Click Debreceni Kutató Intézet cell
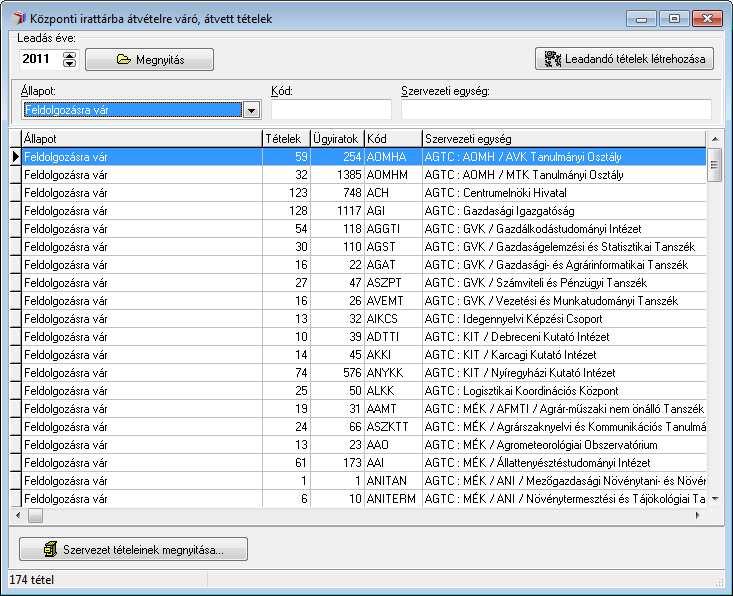733x596 pixels. (x=564, y=337)
